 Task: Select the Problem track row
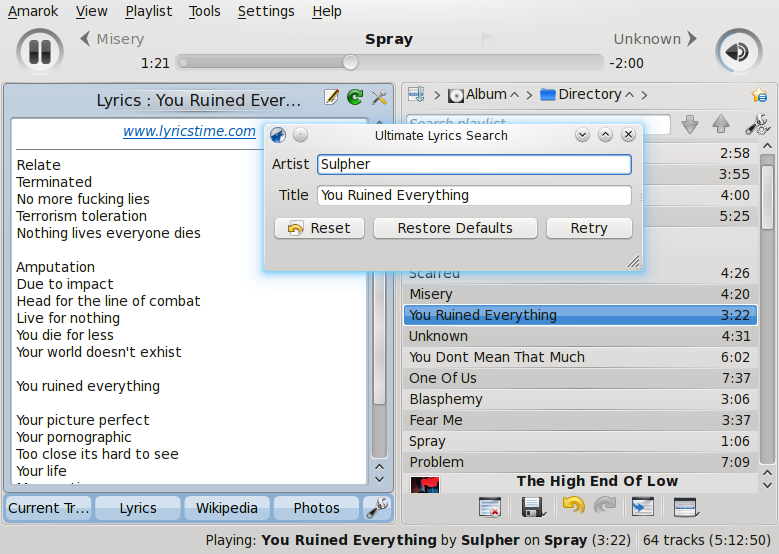point(580,462)
